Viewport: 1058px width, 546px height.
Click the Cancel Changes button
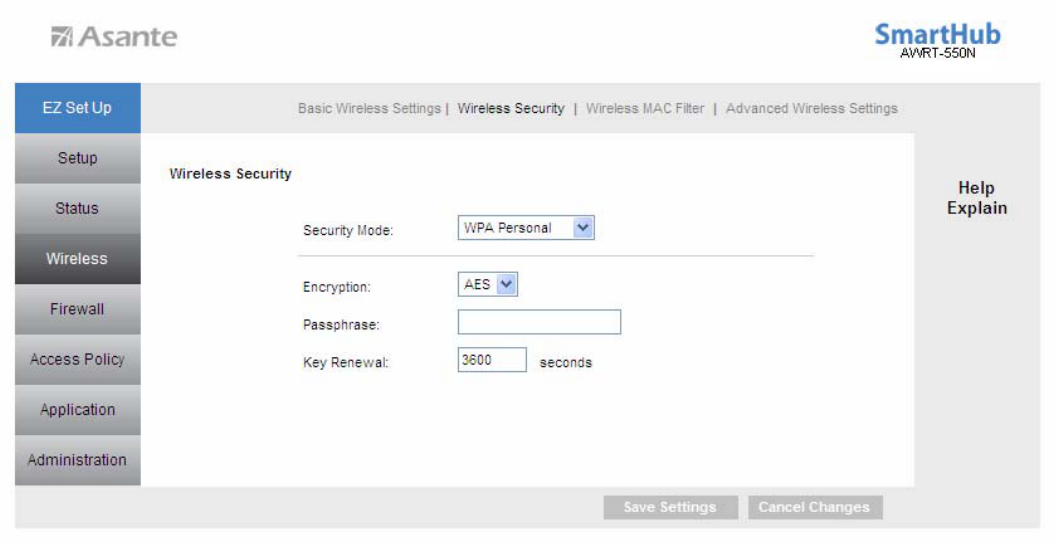coord(814,507)
